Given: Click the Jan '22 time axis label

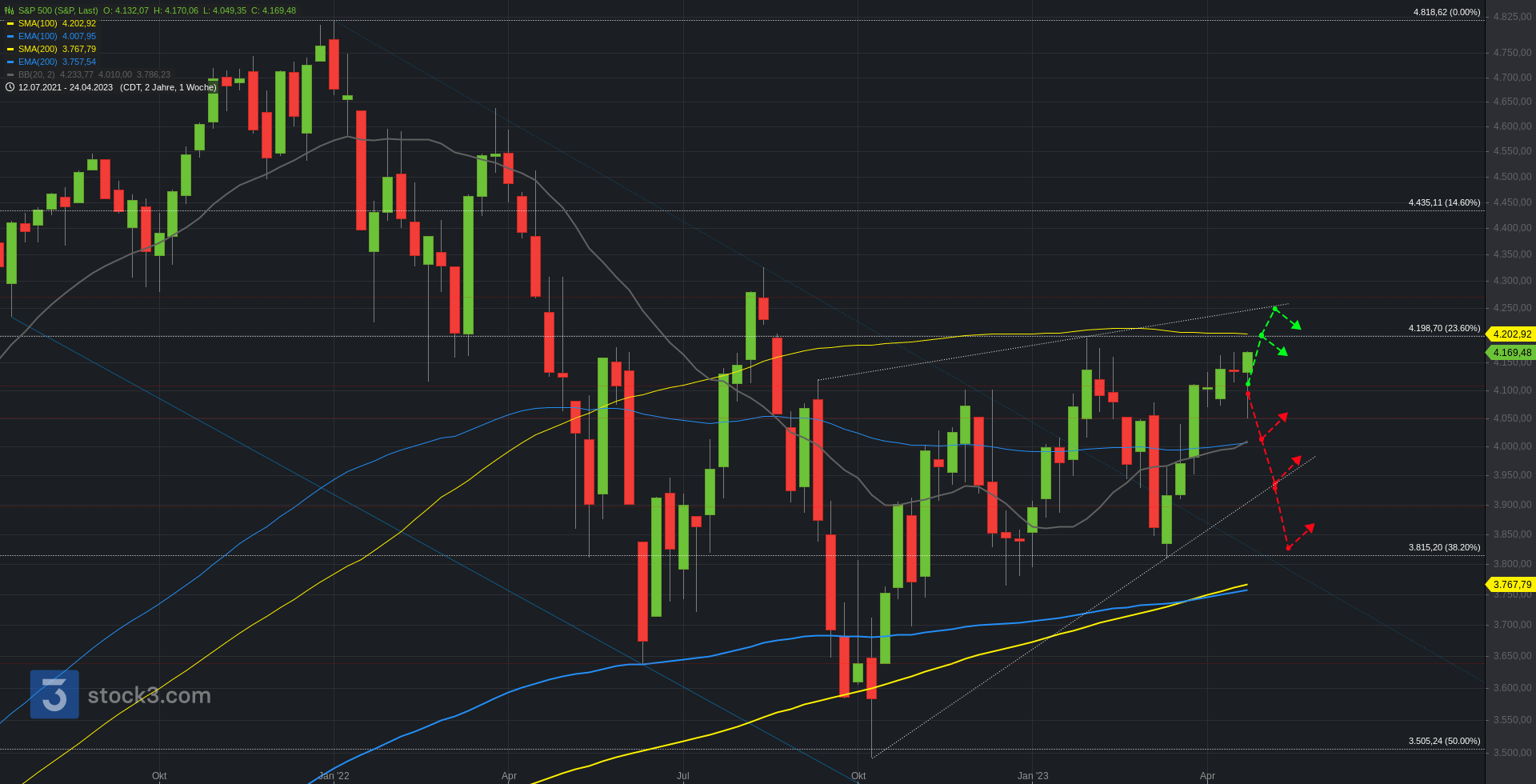Looking at the screenshot, I should (334, 776).
